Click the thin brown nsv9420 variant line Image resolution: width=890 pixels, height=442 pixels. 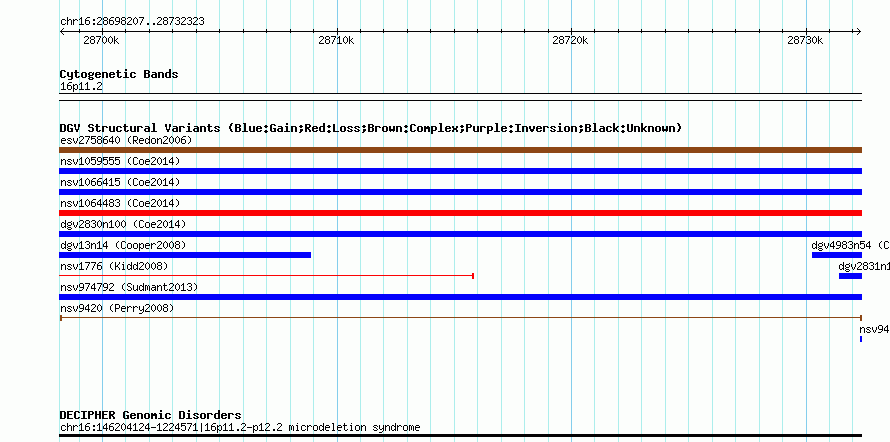[460, 318]
